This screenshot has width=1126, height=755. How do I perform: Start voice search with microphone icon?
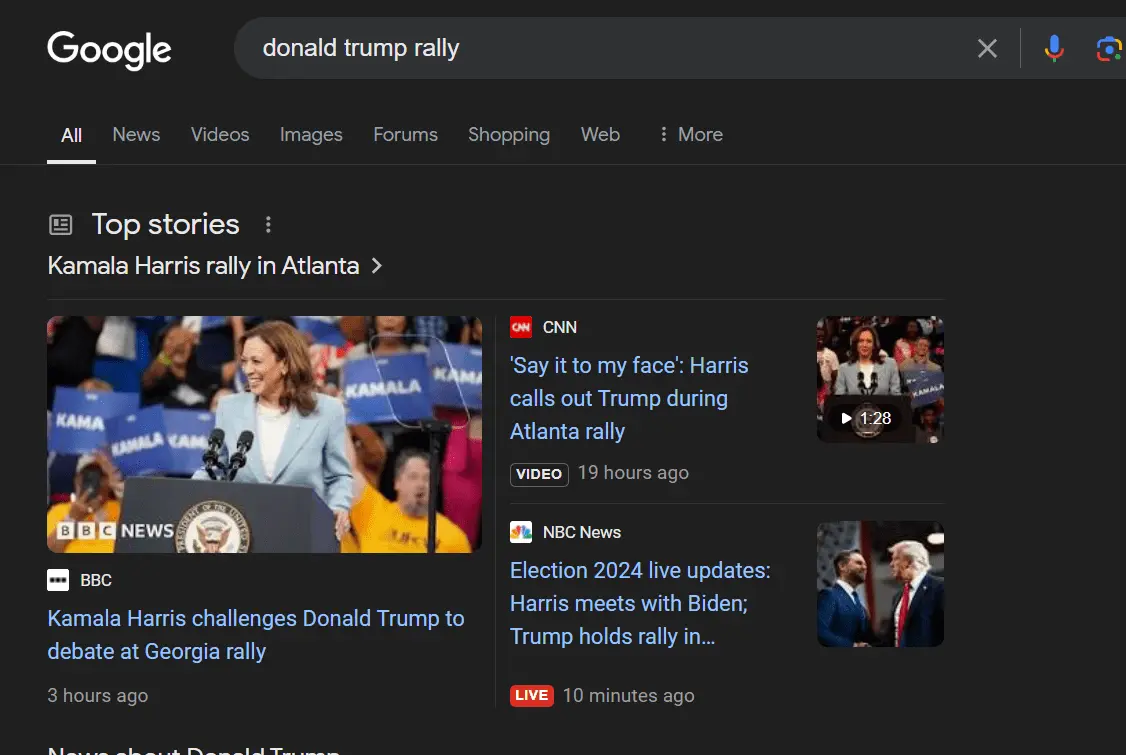(1053, 48)
